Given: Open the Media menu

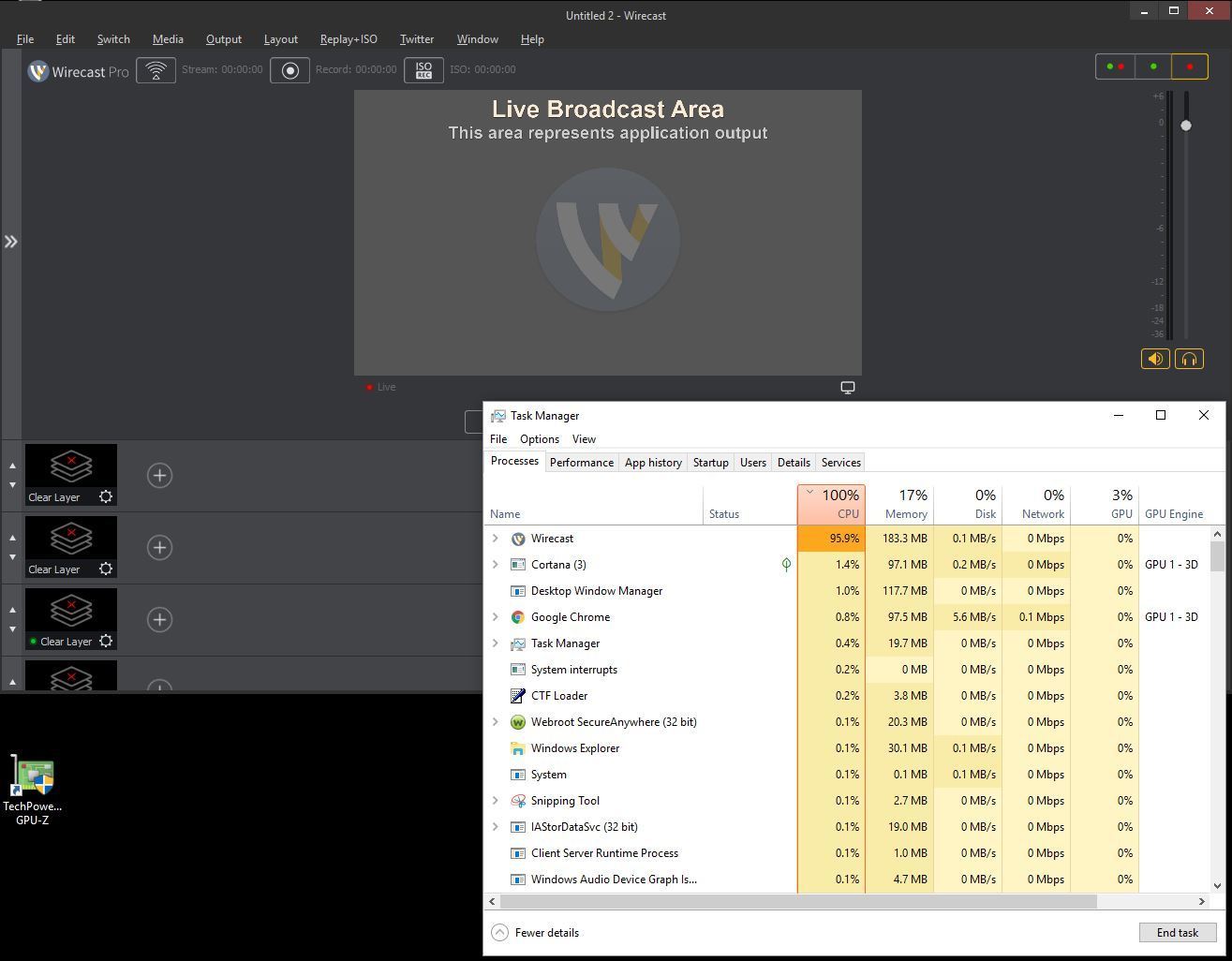Looking at the screenshot, I should 168,39.
